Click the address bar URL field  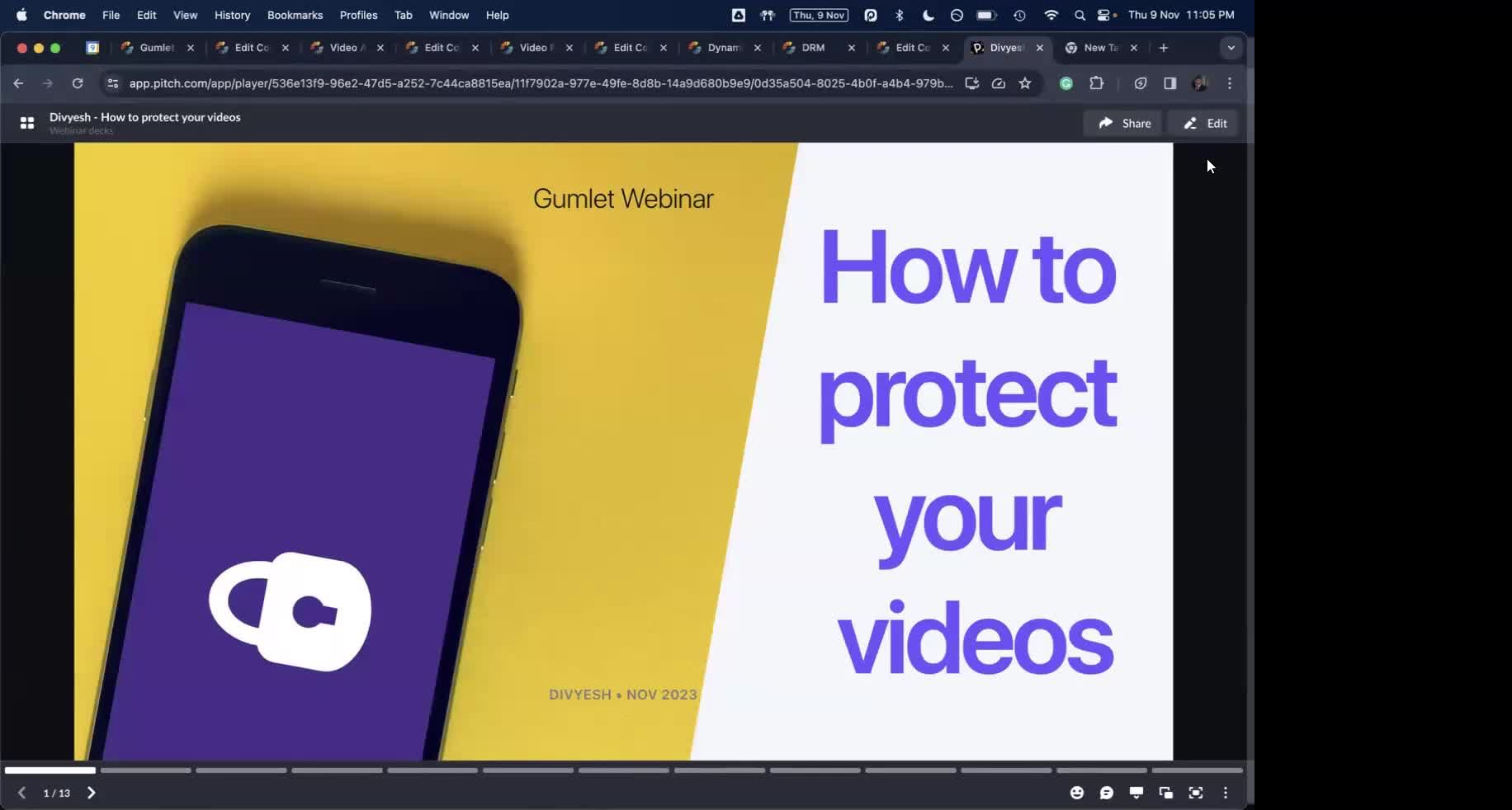point(541,83)
